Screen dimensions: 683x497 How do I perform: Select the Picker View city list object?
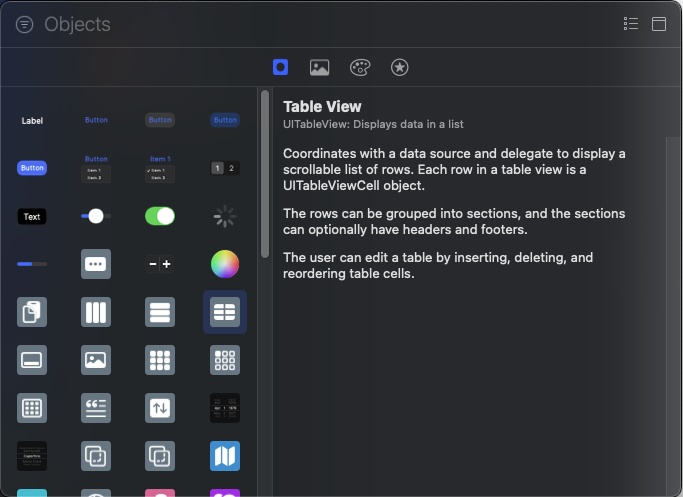32,456
